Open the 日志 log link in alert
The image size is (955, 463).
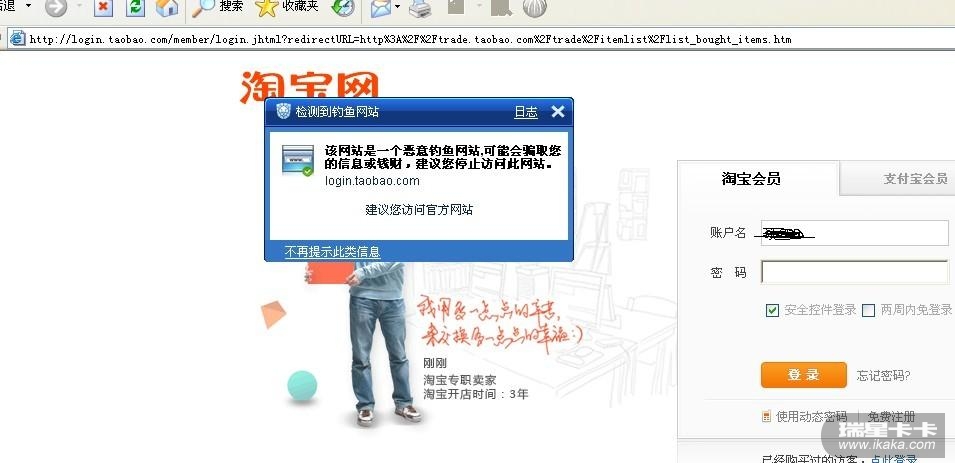tap(526, 112)
